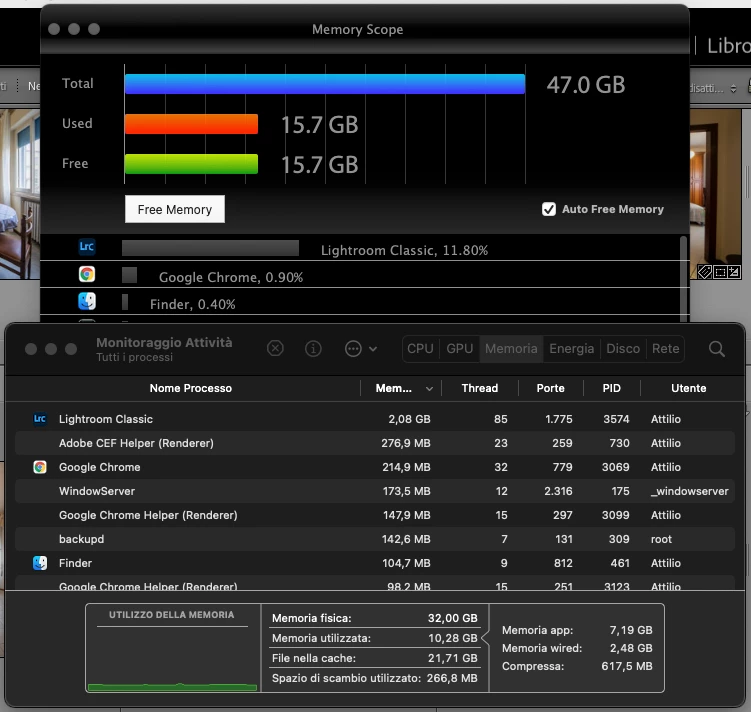Click the search magnifier in Activity Monitor
The height and width of the screenshot is (712, 751).
[717, 349]
